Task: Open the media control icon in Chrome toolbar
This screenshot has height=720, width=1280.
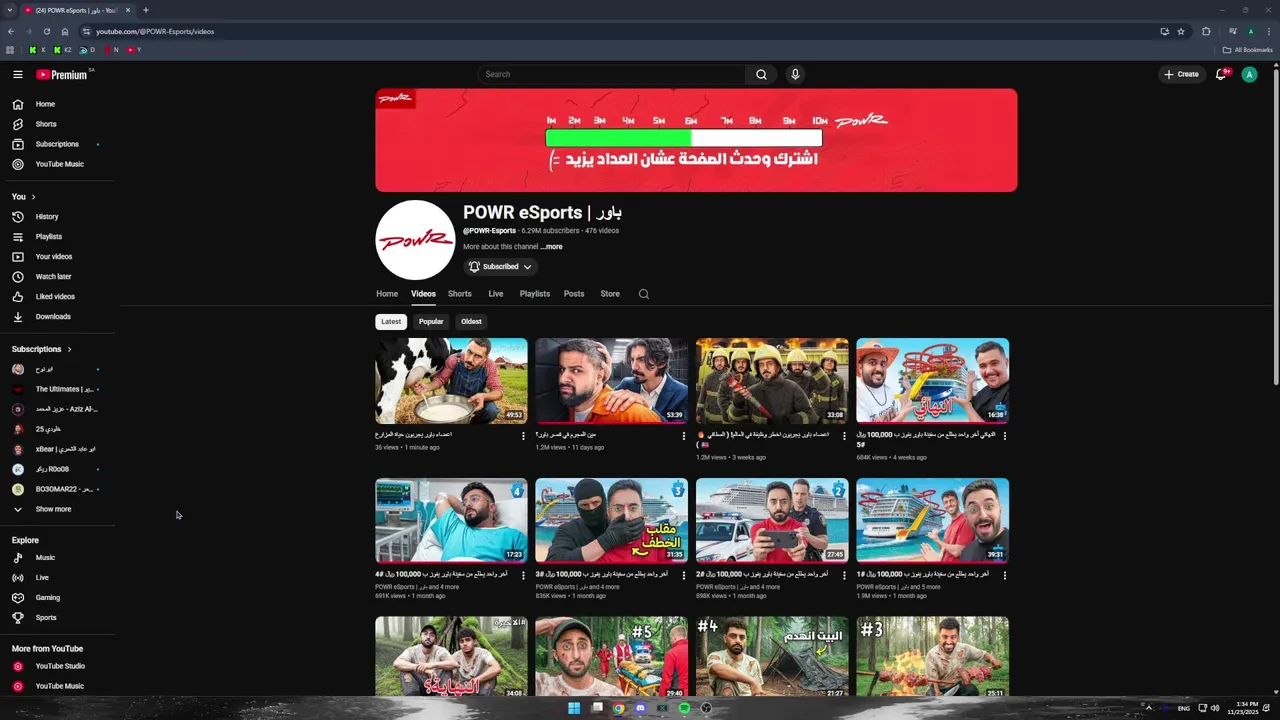Action: point(1233,31)
